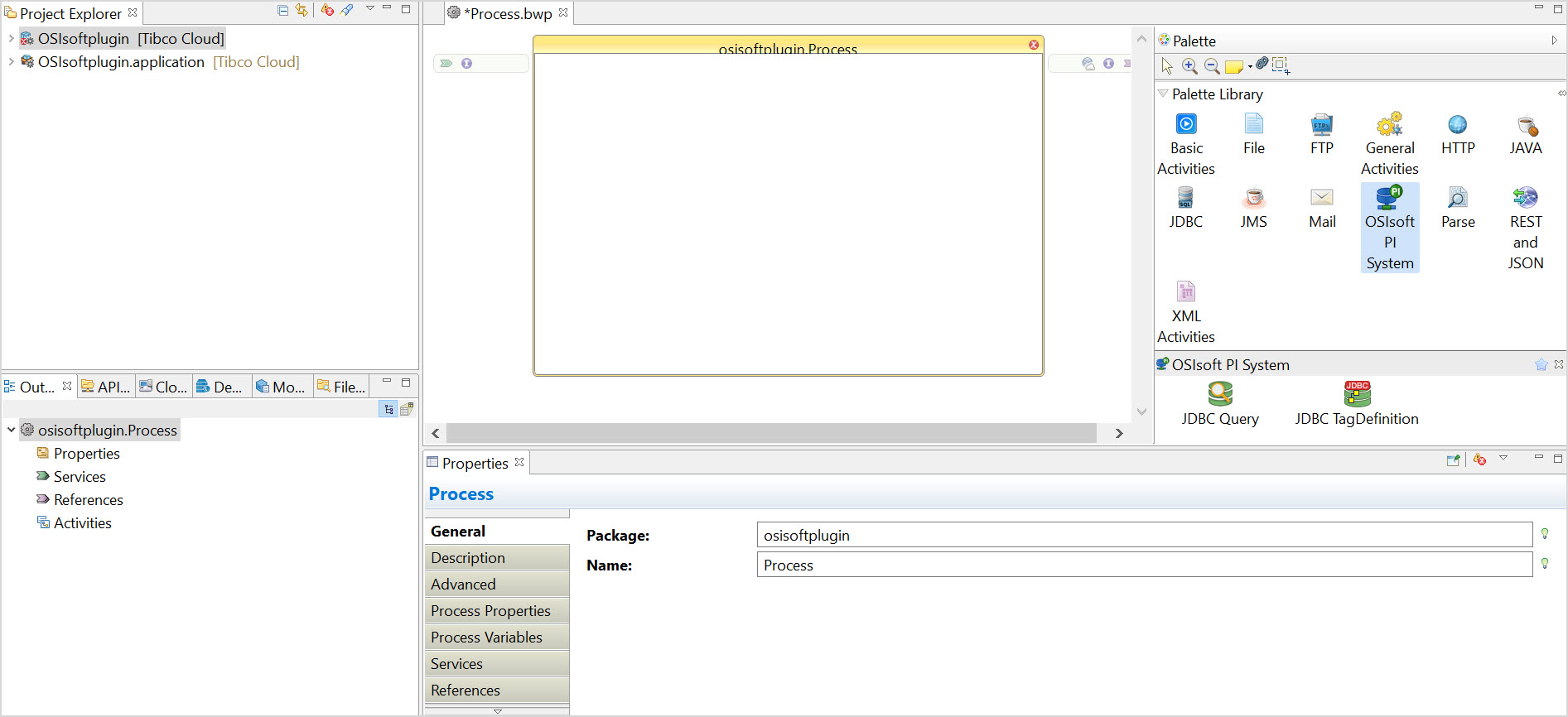Pick the JDBC TagDefinition activity
This screenshot has width=1568, height=717.
(x=1357, y=404)
